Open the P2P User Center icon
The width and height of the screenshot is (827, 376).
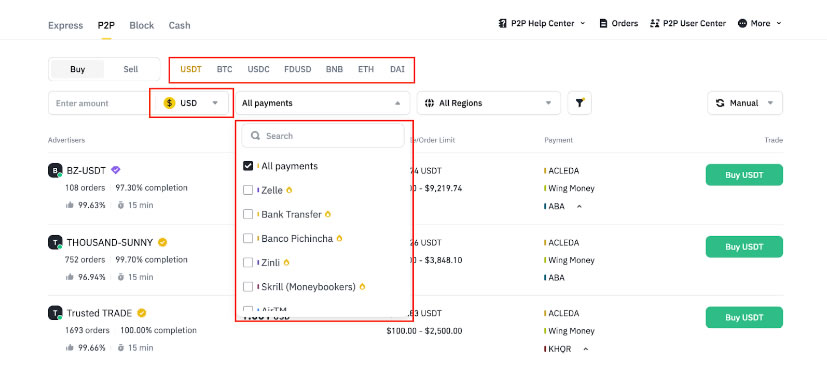[x=655, y=24]
